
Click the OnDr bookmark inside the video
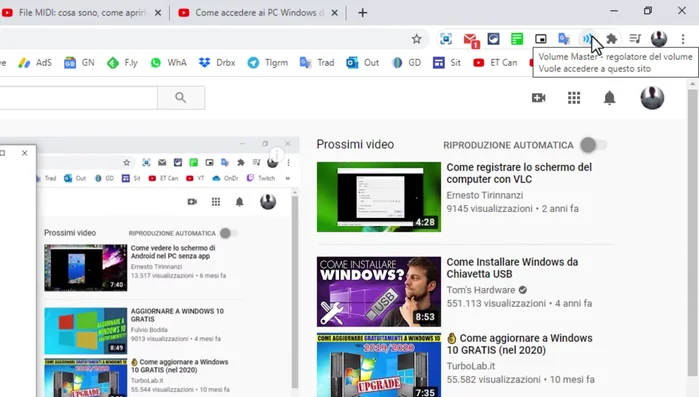(225, 178)
